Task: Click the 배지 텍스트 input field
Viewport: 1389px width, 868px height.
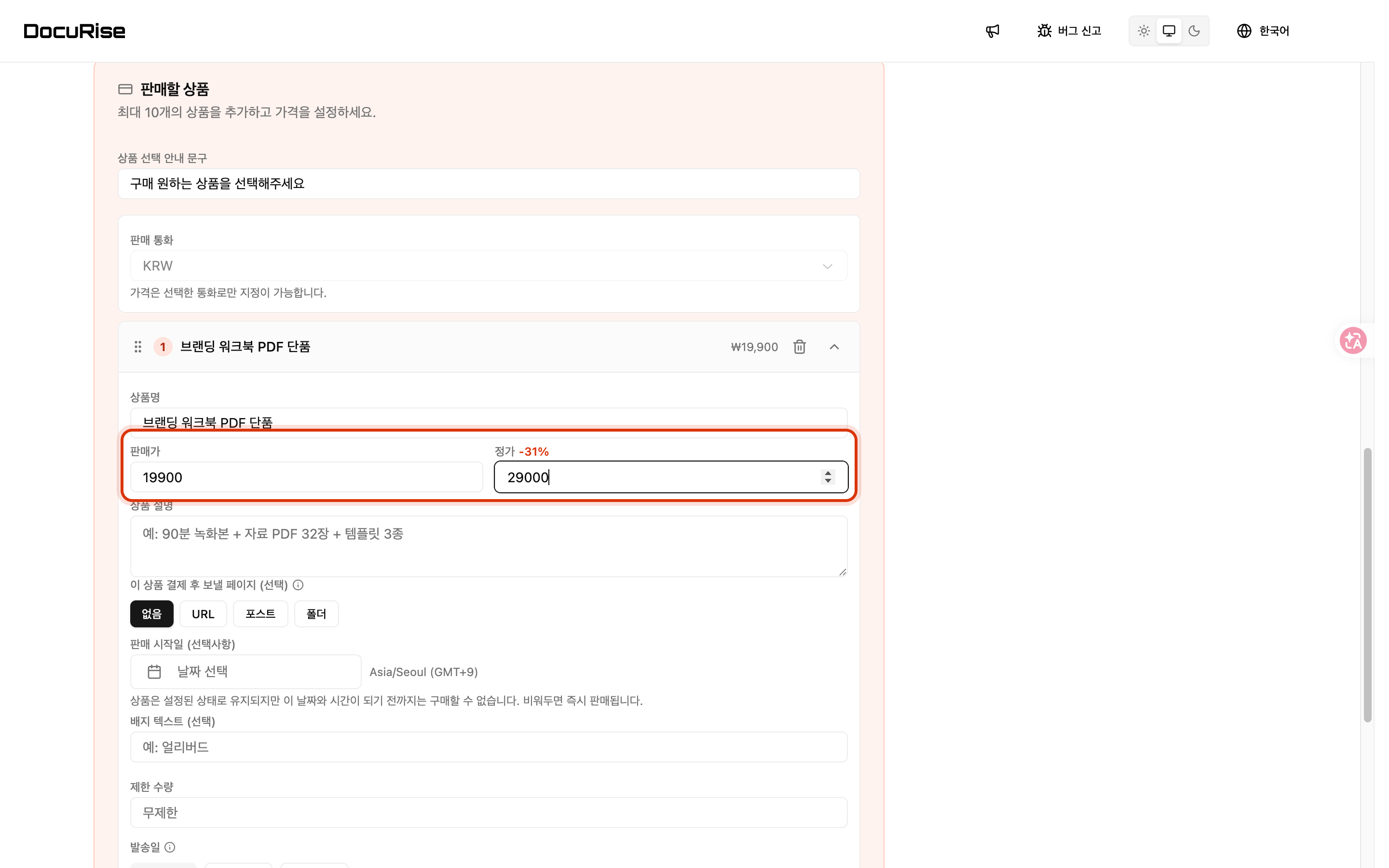Action: click(x=489, y=747)
